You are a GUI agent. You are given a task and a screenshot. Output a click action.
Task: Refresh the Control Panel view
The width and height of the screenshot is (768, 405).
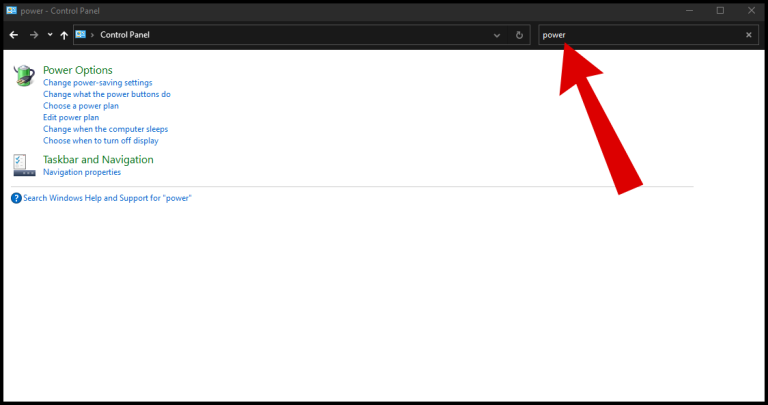coord(519,35)
